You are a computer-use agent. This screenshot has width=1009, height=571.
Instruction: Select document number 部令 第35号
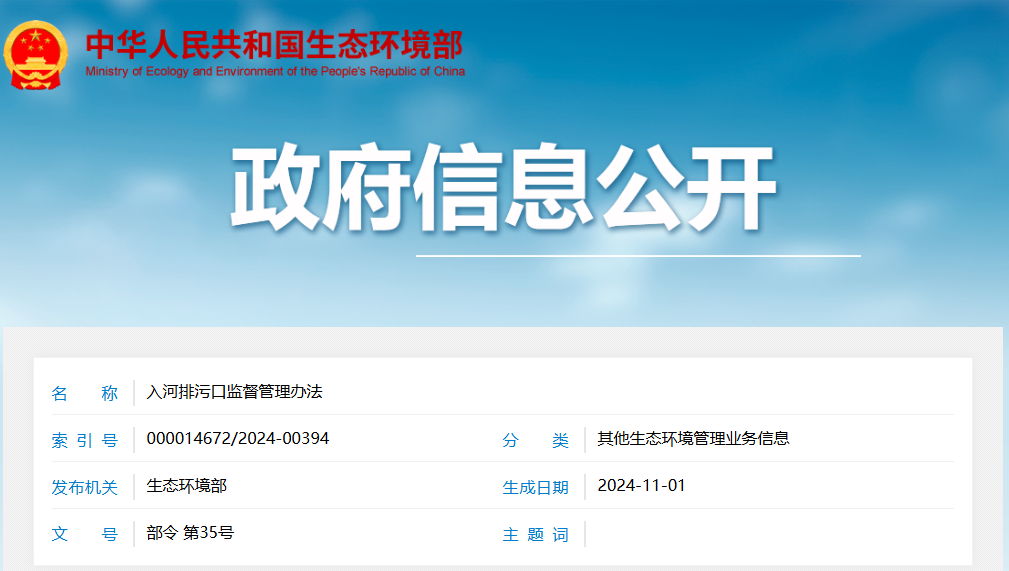point(190,532)
